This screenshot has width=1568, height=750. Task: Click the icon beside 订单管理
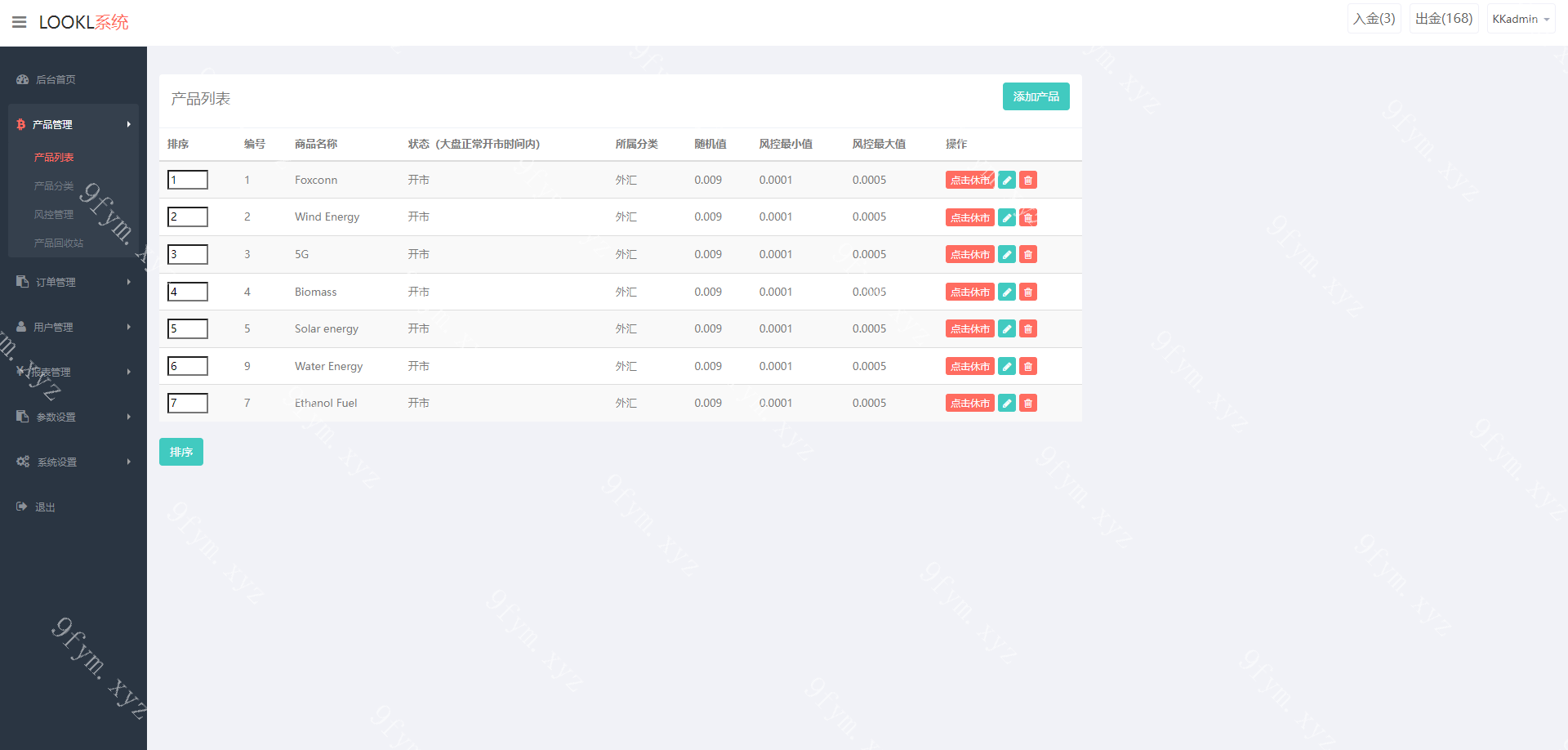click(23, 282)
